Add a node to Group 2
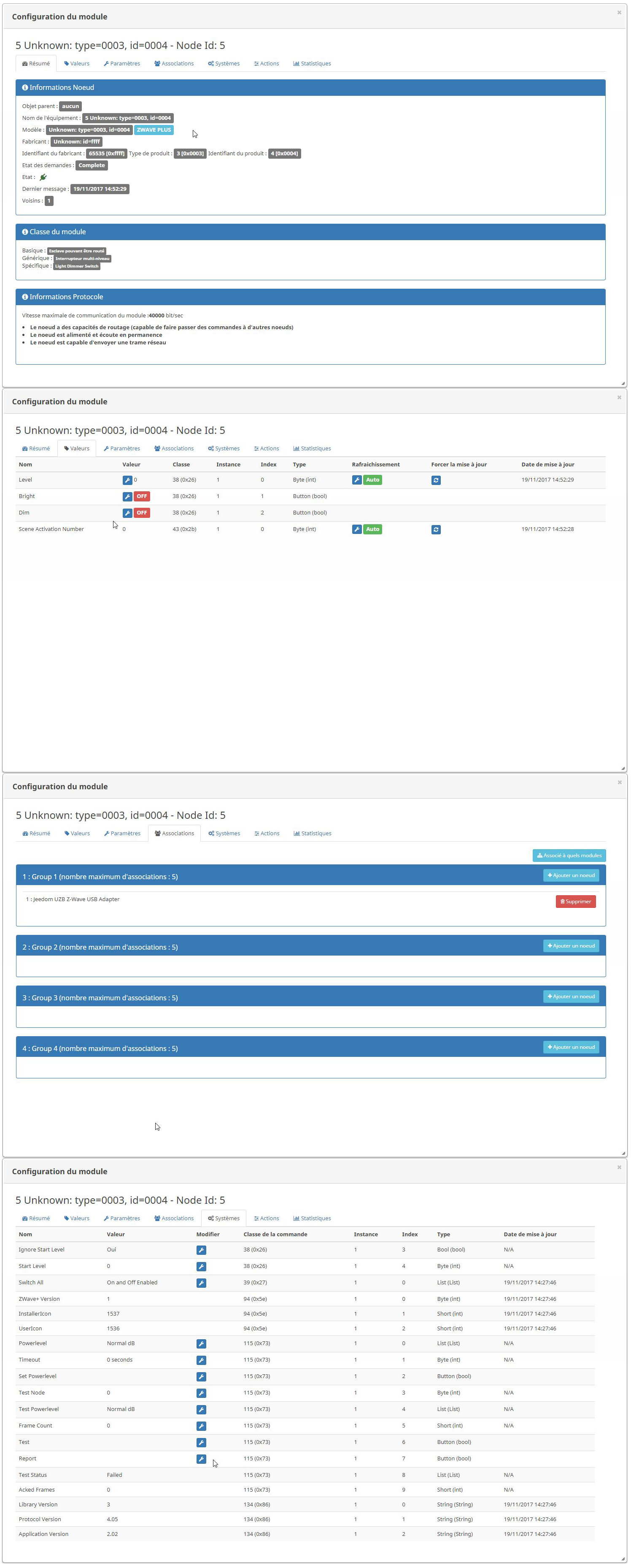Viewport: 631px width, 1568px height. 571,946
